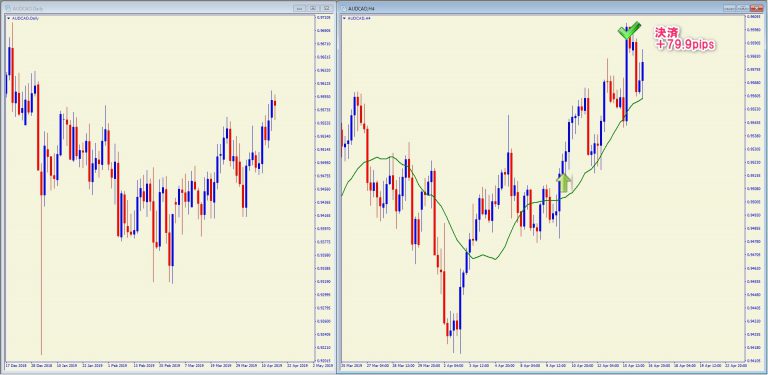This screenshot has height=375, width=768.
Task: Click the green checkmark settlement marker
Action: tap(628, 31)
